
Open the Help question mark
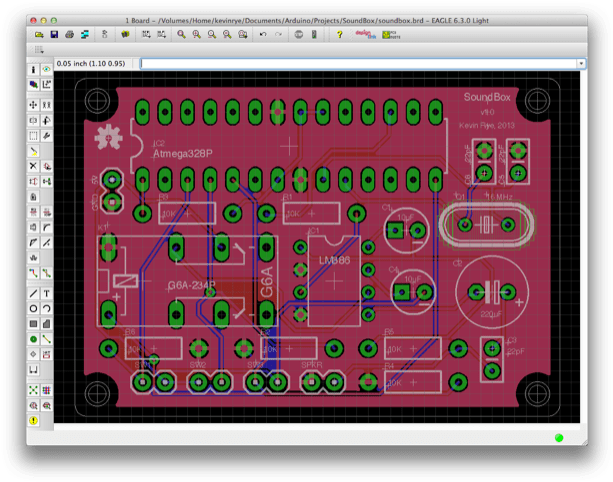[339, 35]
